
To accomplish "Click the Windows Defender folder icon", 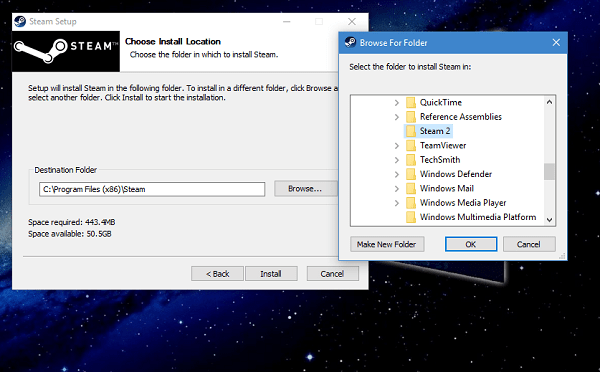I will pyautogui.click(x=411, y=174).
